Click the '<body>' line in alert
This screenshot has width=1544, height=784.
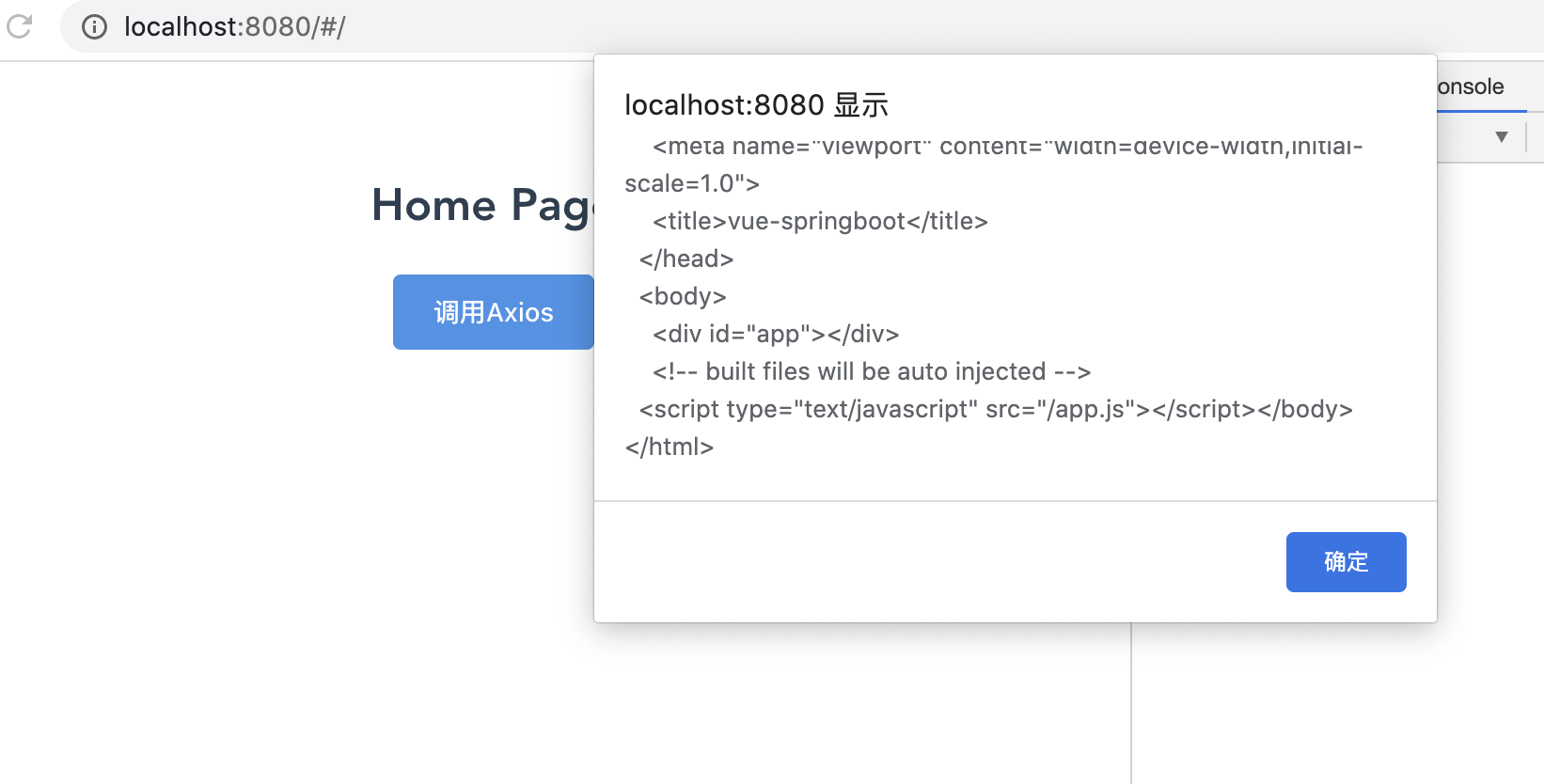point(683,296)
